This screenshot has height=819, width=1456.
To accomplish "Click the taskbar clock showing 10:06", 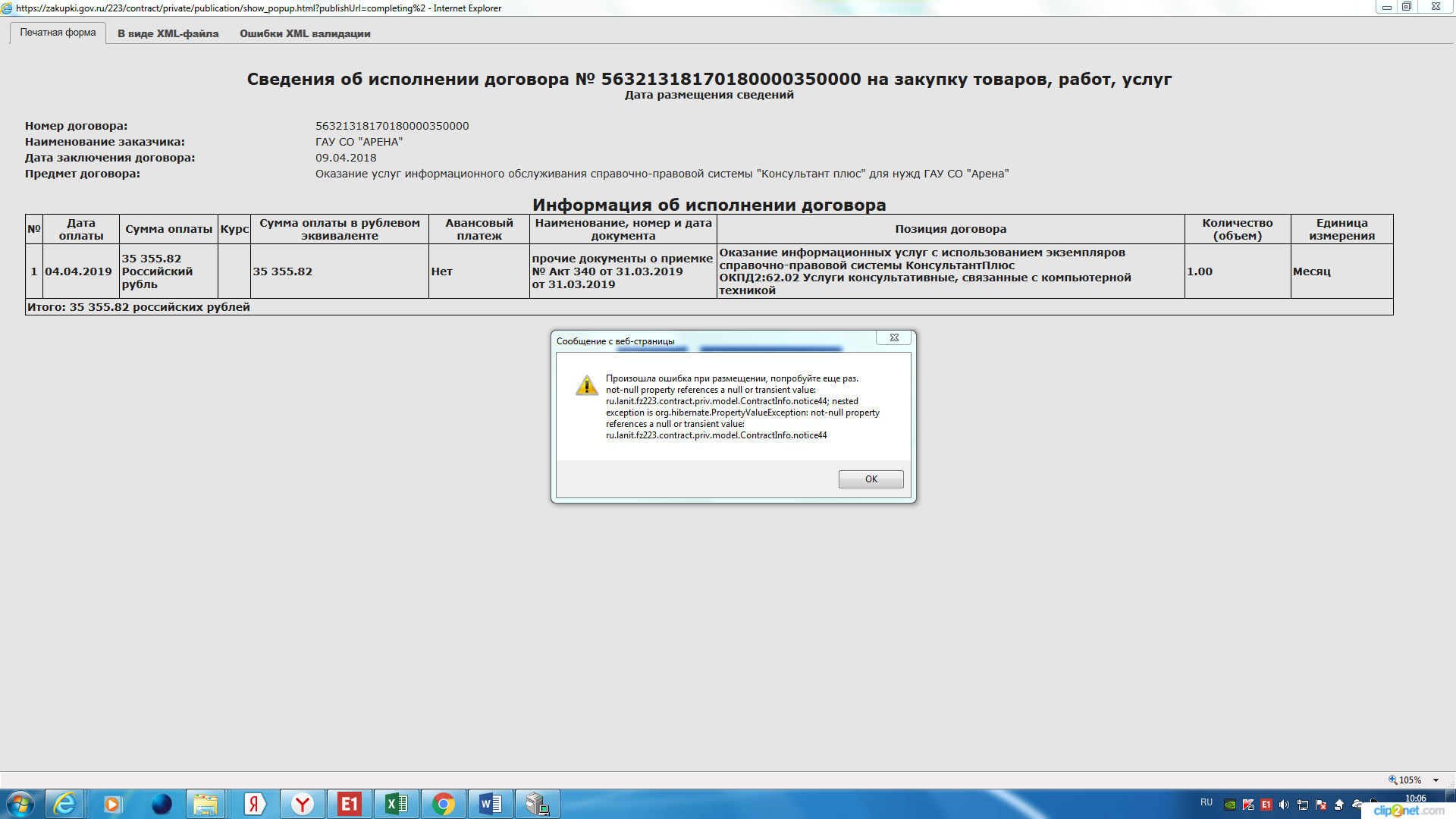I will pyautogui.click(x=1415, y=798).
